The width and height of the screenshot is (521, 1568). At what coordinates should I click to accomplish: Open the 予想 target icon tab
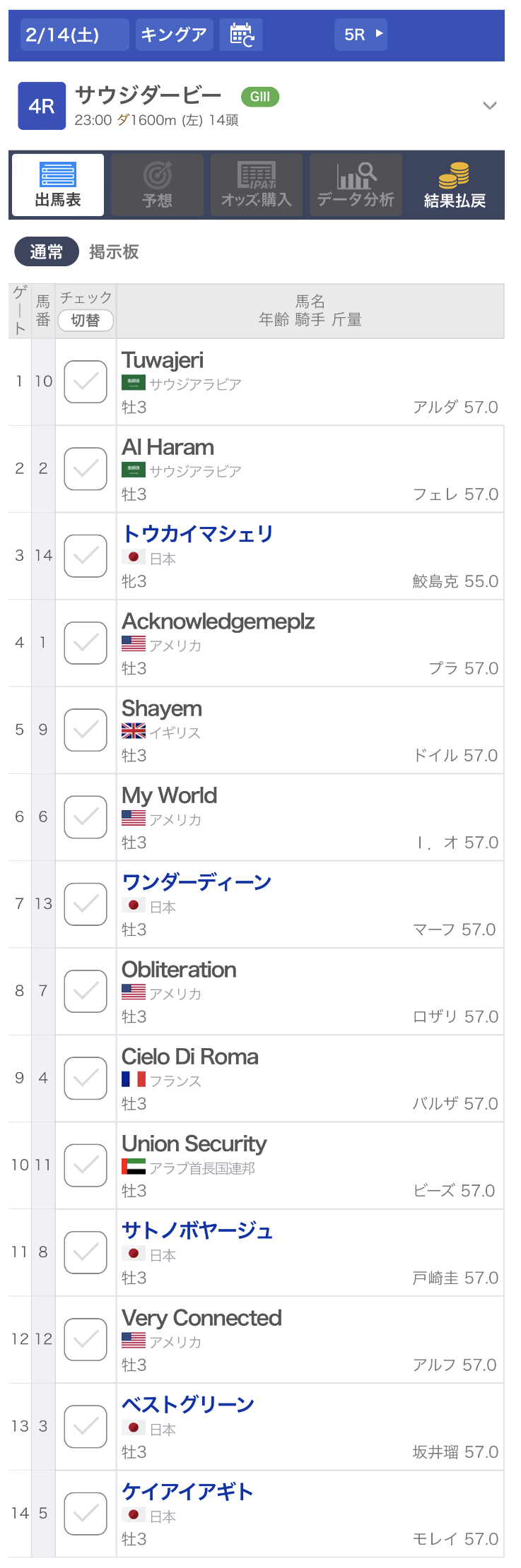tap(157, 184)
